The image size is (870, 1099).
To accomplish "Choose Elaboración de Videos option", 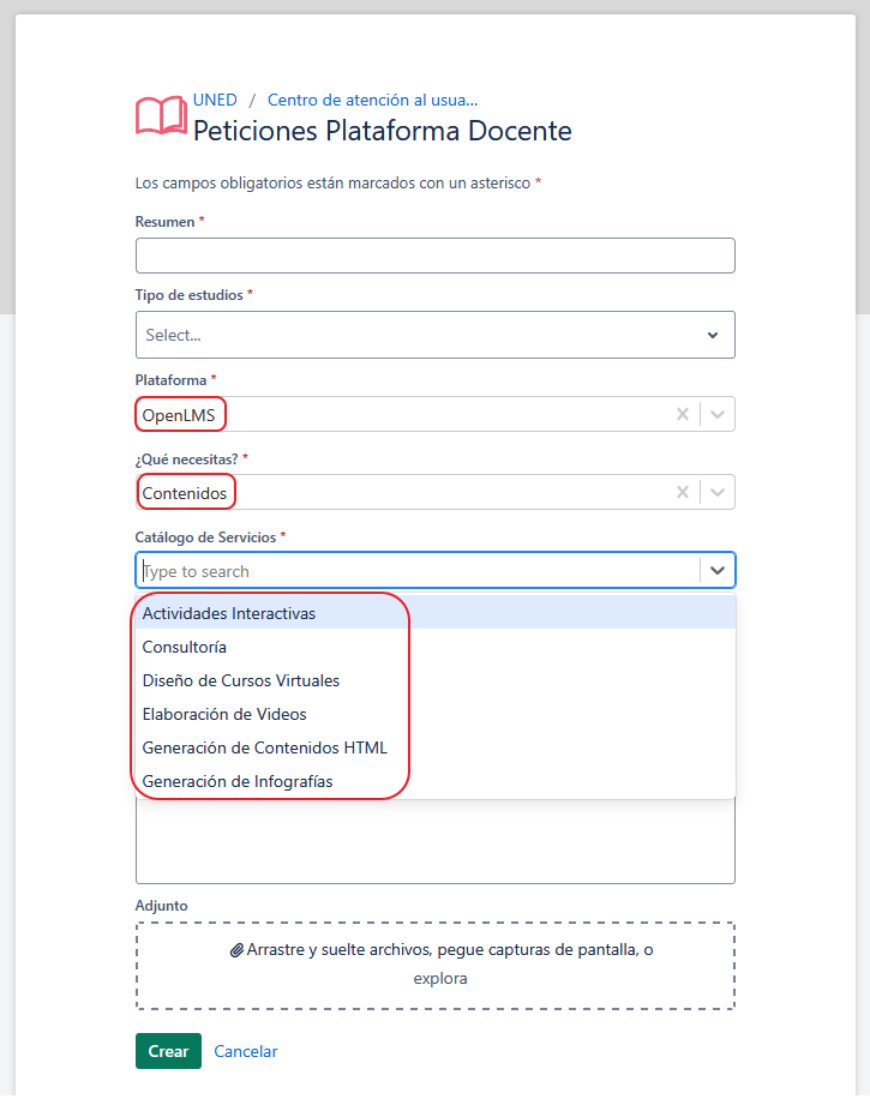I will click(435, 714).
